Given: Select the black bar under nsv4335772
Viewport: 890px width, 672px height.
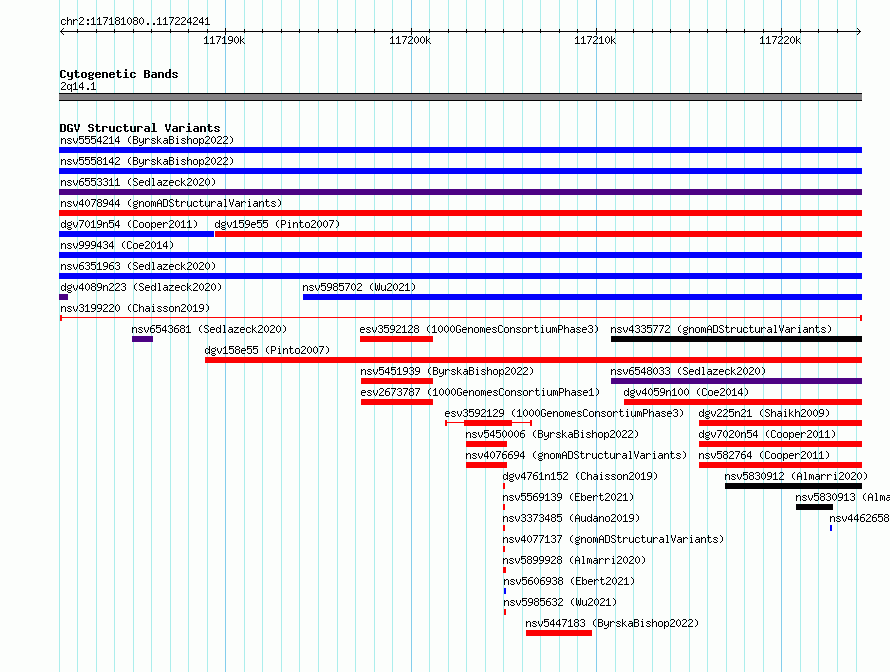Looking at the screenshot, I should click(x=736, y=339).
